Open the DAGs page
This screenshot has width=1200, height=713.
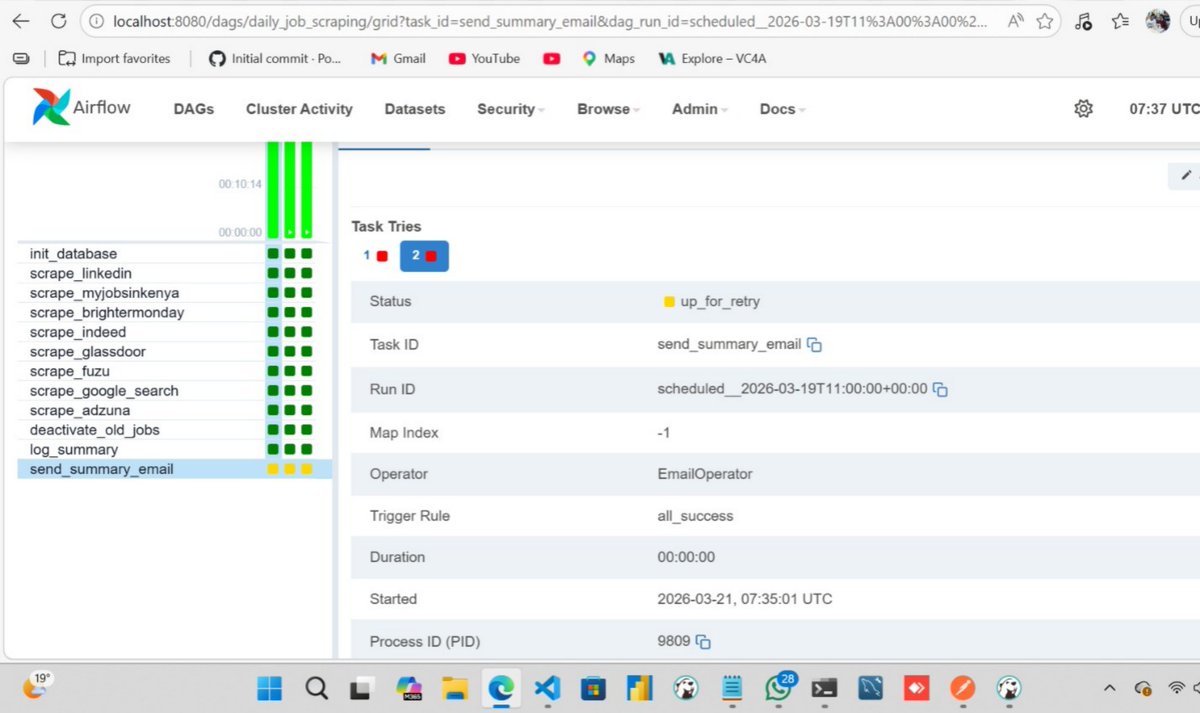194,109
